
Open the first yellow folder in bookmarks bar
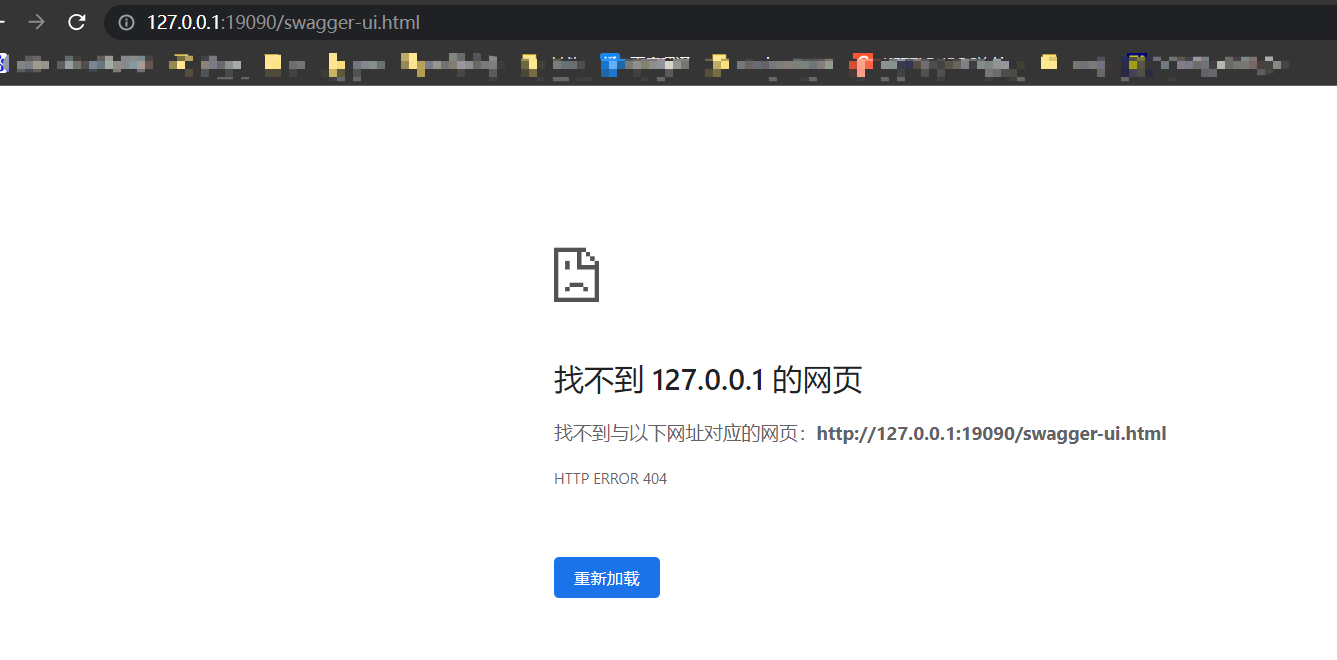coord(208,65)
